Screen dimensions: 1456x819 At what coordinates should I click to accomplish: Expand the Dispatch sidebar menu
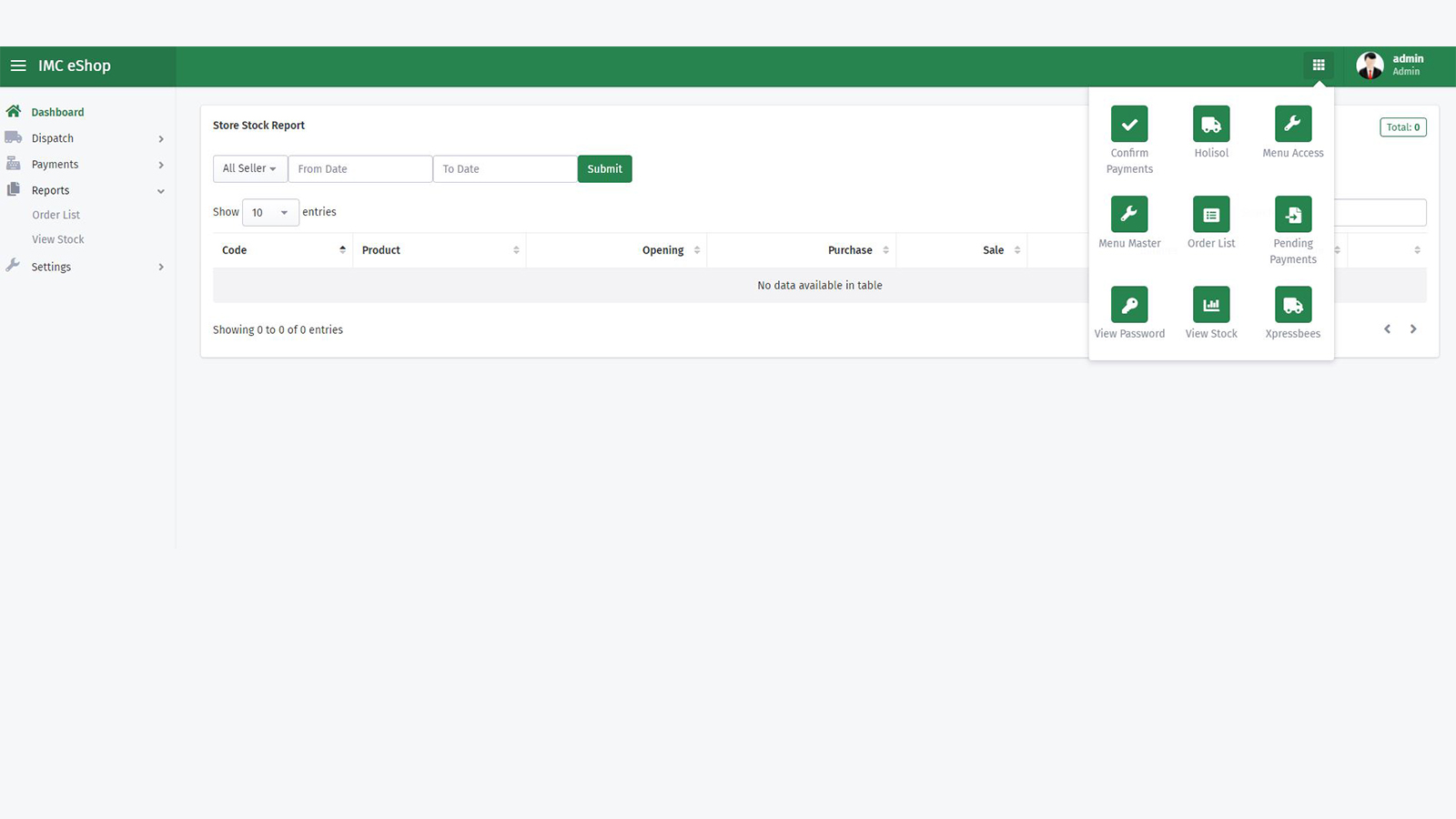pyautogui.click(x=86, y=138)
